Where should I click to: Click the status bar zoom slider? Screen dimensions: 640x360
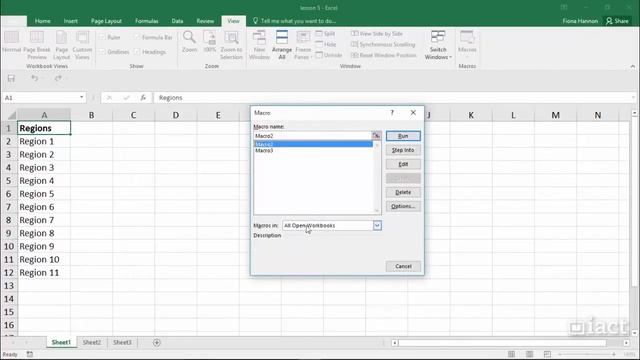[587, 354]
